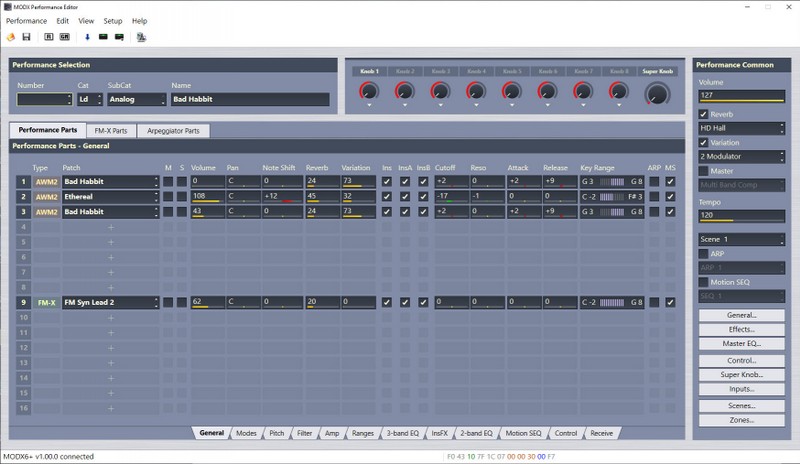The image size is (800, 464).
Task: Click the blue down arrow toolbar icon
Action: click(x=87, y=37)
